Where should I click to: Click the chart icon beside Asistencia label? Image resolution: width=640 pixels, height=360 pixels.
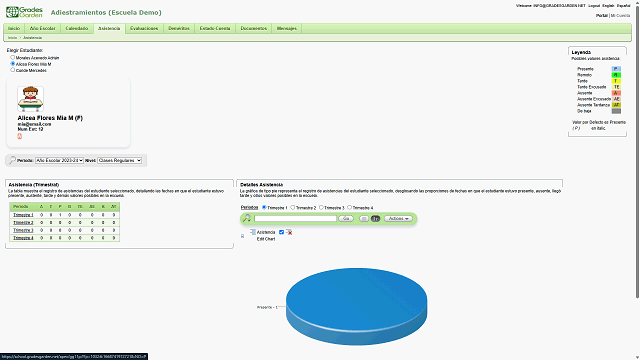253,232
